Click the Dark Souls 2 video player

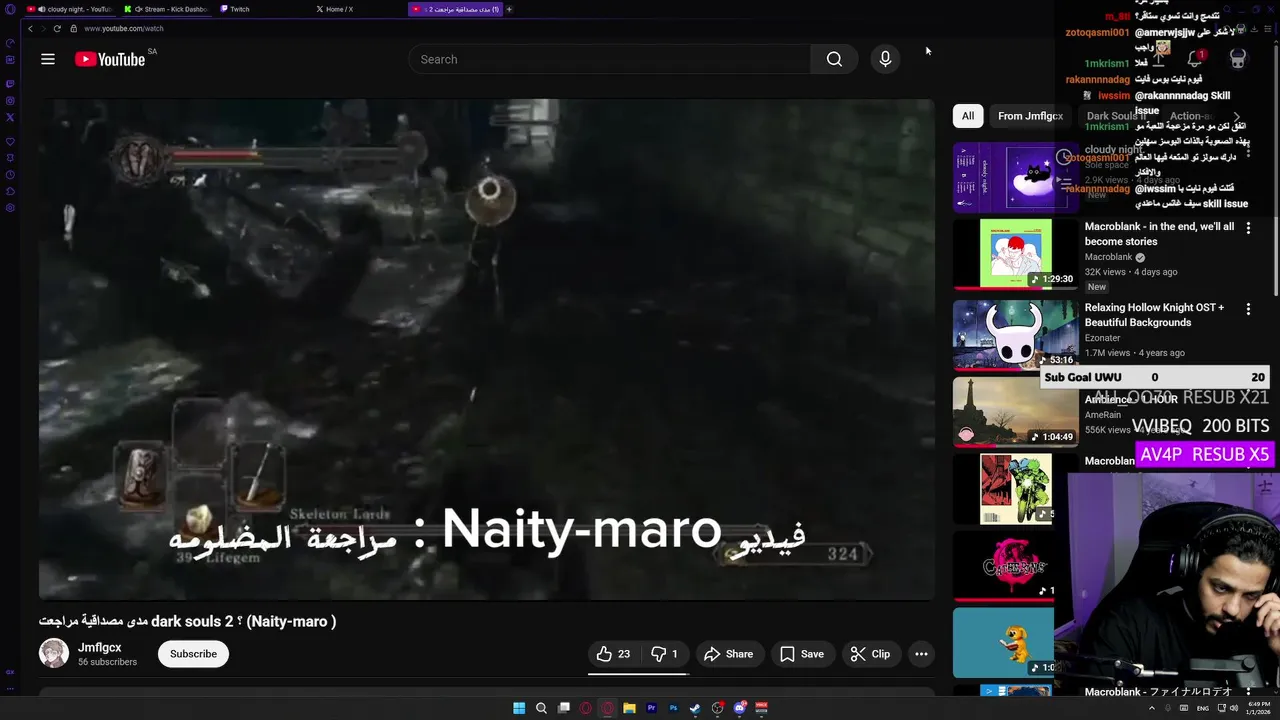(x=487, y=348)
